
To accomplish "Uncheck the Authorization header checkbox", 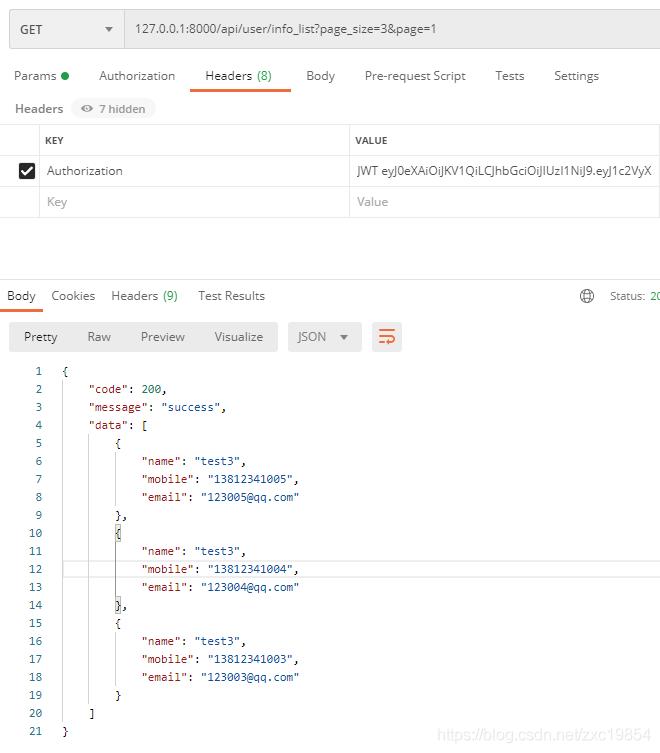I will (27, 170).
